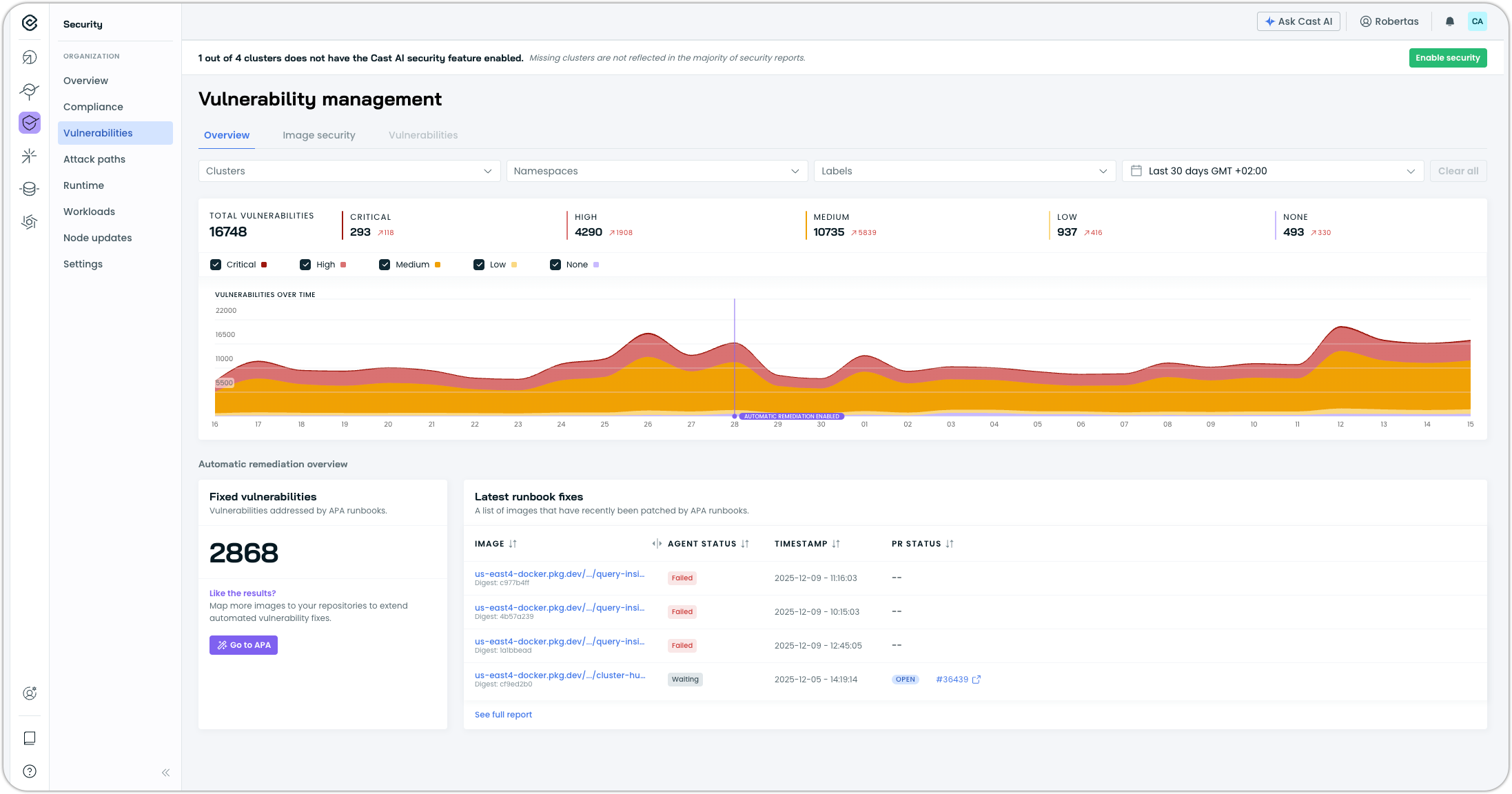Screen dimensions: 1512x794
Task: Click the Automatic Remediation Enabled timeline marker
Action: point(791,416)
